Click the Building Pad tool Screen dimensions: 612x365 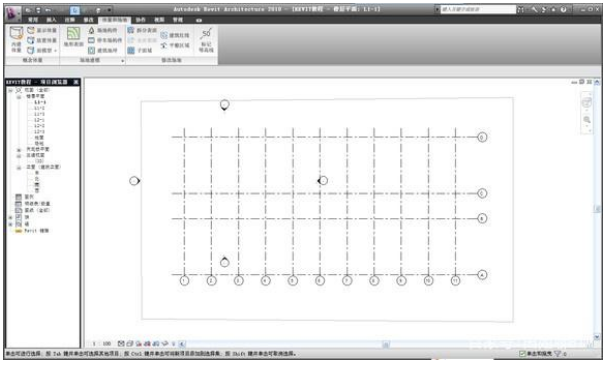tap(102, 50)
